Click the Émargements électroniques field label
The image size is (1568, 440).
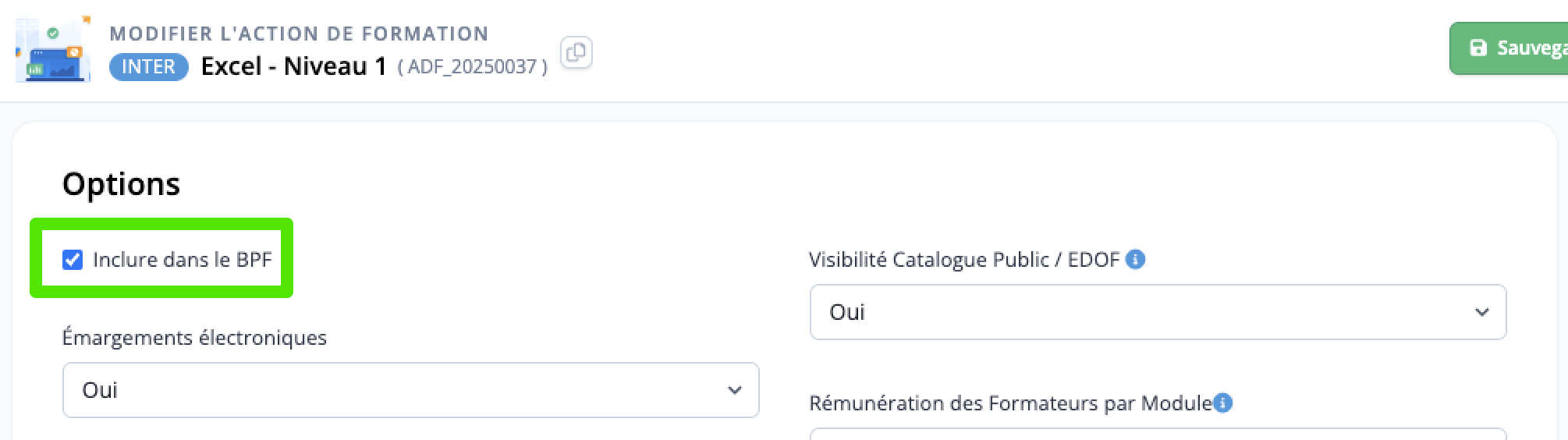tap(194, 338)
